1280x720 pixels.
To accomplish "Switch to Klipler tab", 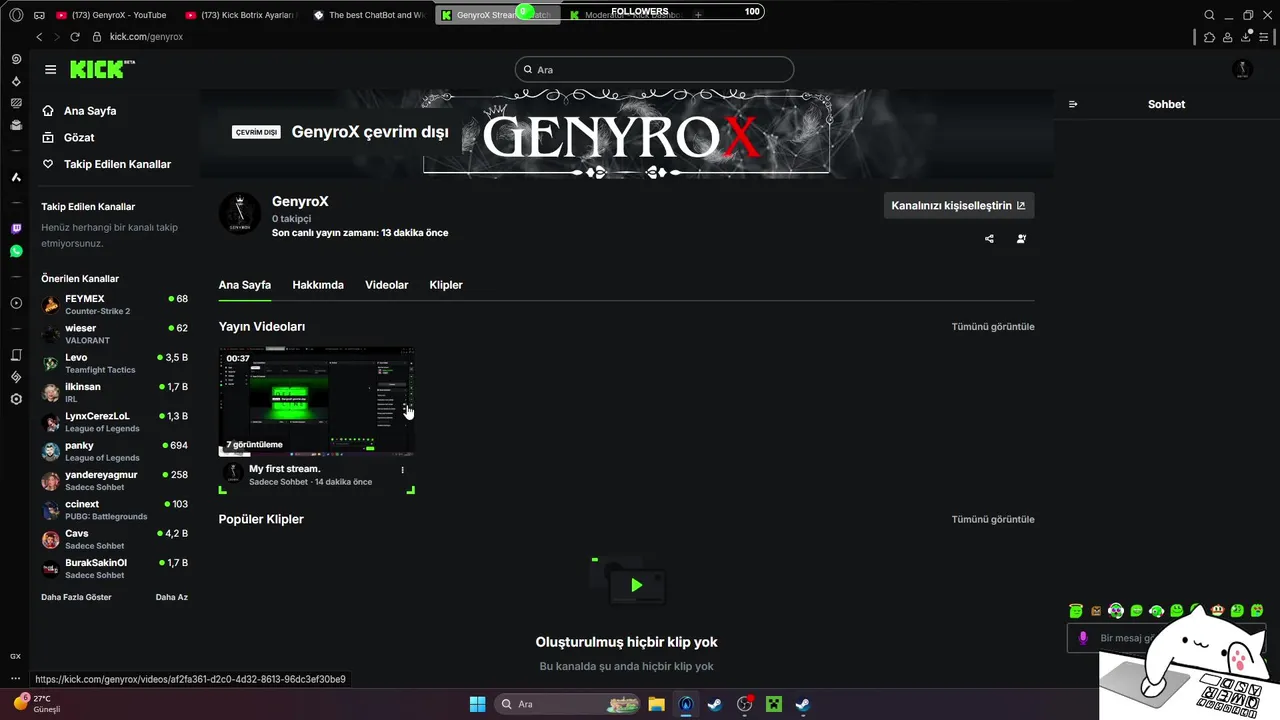I will (x=446, y=285).
